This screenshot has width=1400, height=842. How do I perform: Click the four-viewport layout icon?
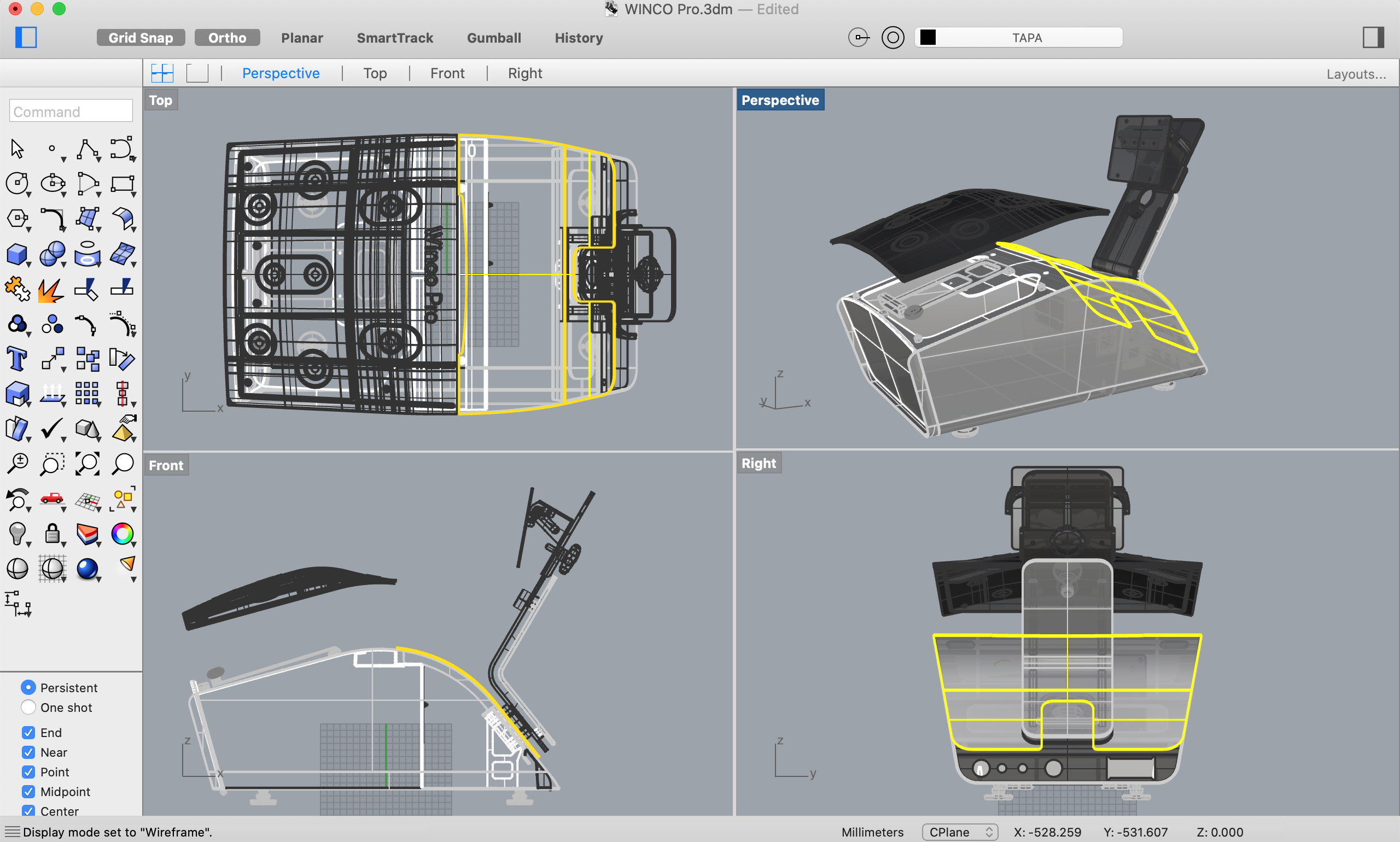pos(162,73)
